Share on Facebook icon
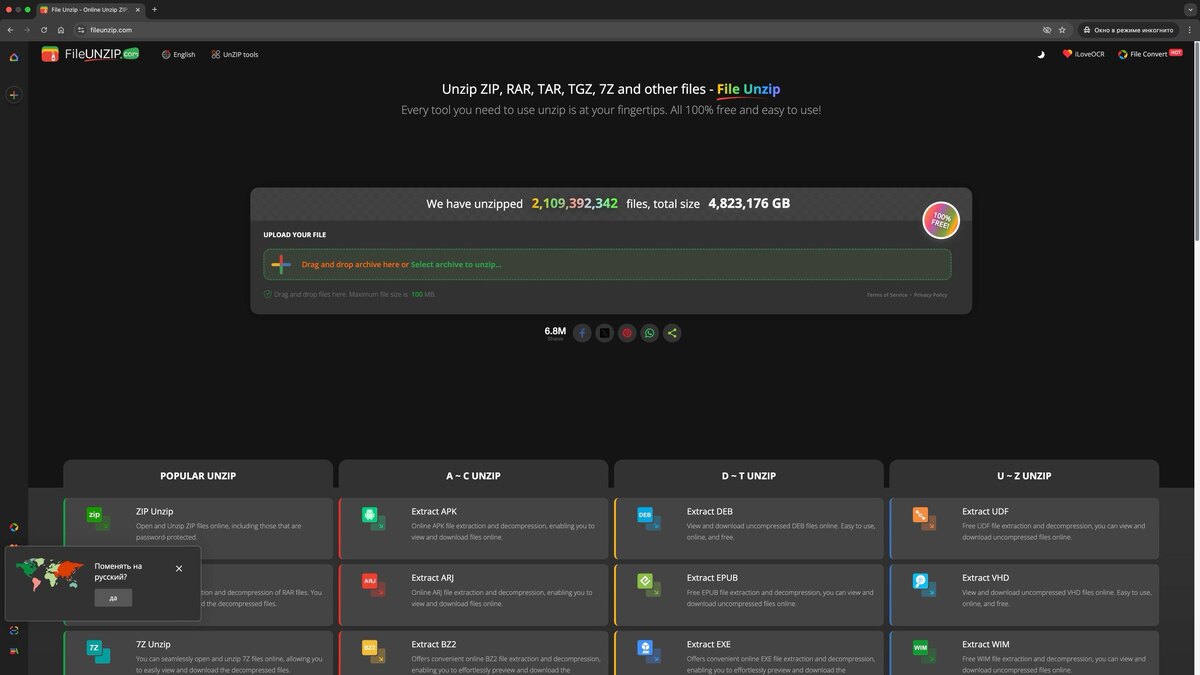The height and width of the screenshot is (675, 1200). 582,333
